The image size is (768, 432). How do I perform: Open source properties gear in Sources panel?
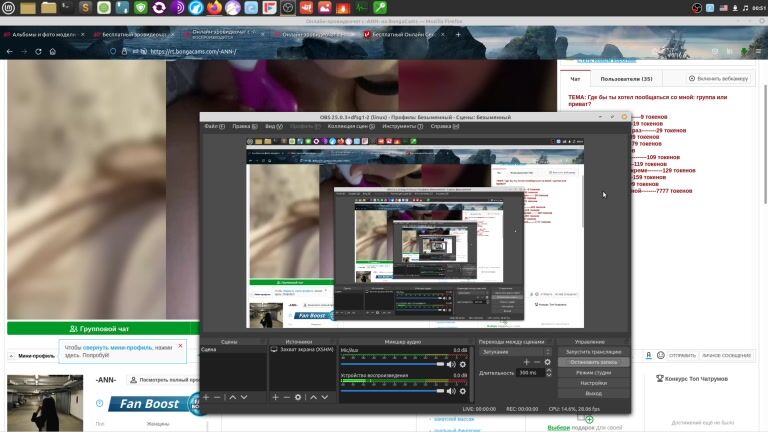298,397
